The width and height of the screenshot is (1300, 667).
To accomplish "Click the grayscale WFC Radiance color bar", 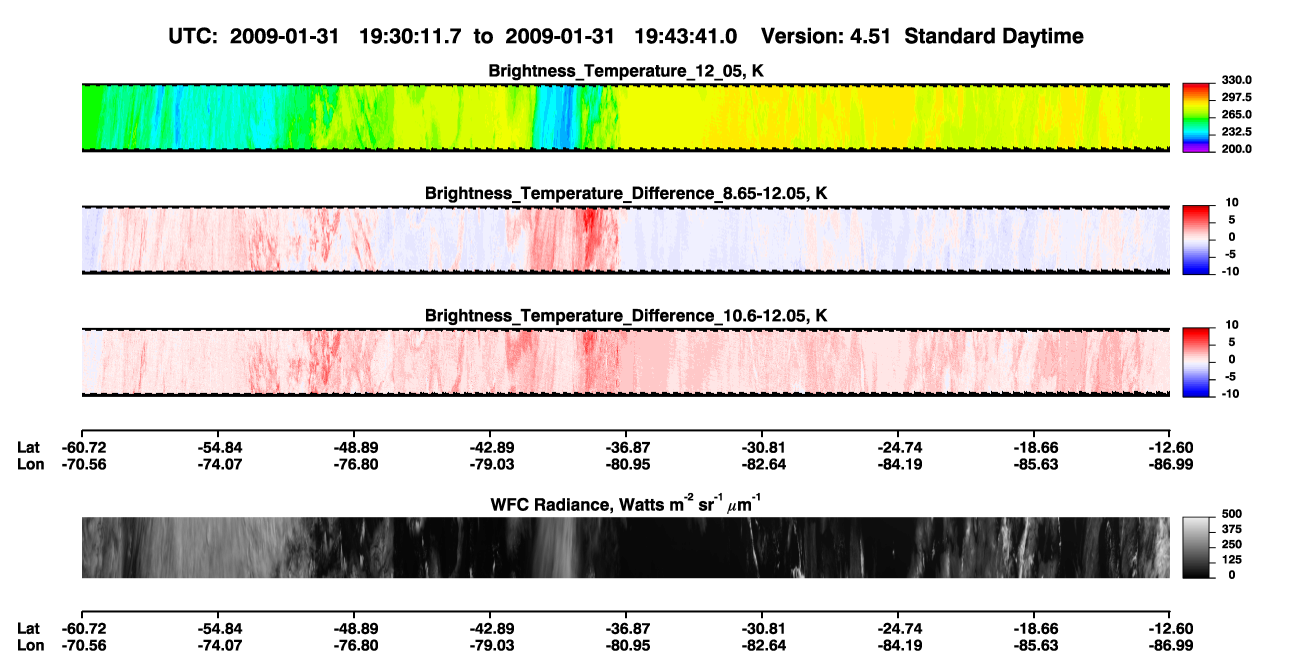I will click(x=1194, y=547).
